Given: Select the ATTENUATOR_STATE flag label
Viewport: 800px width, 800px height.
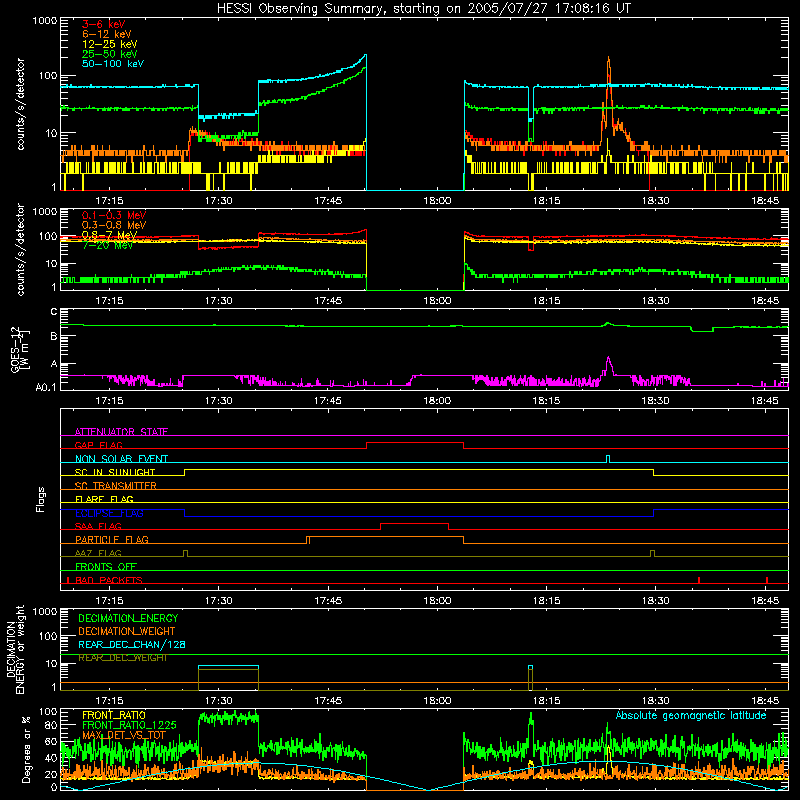Looking at the screenshot, I should [121, 432].
